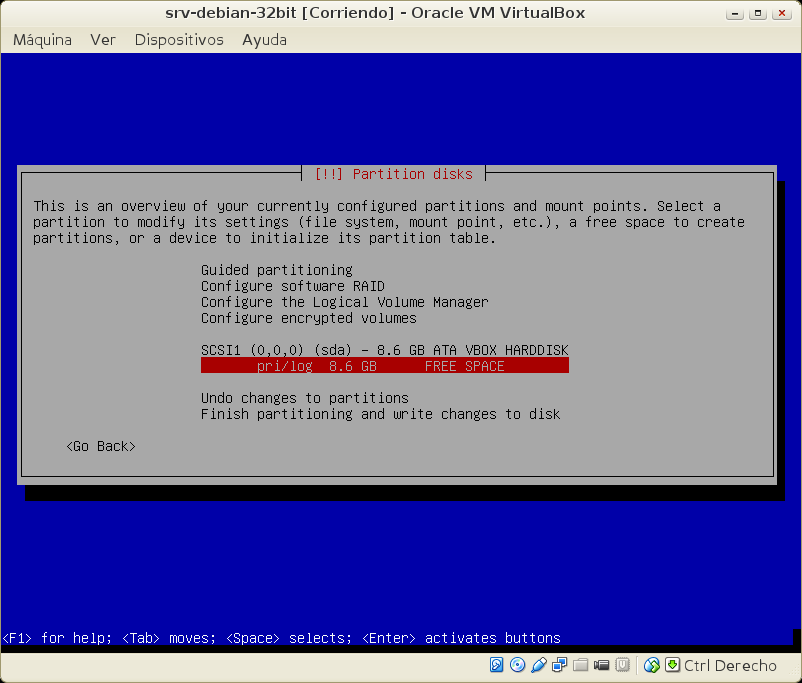The width and height of the screenshot is (802, 683).
Task: Click the network adapters status icon
Action: [x=559, y=665]
